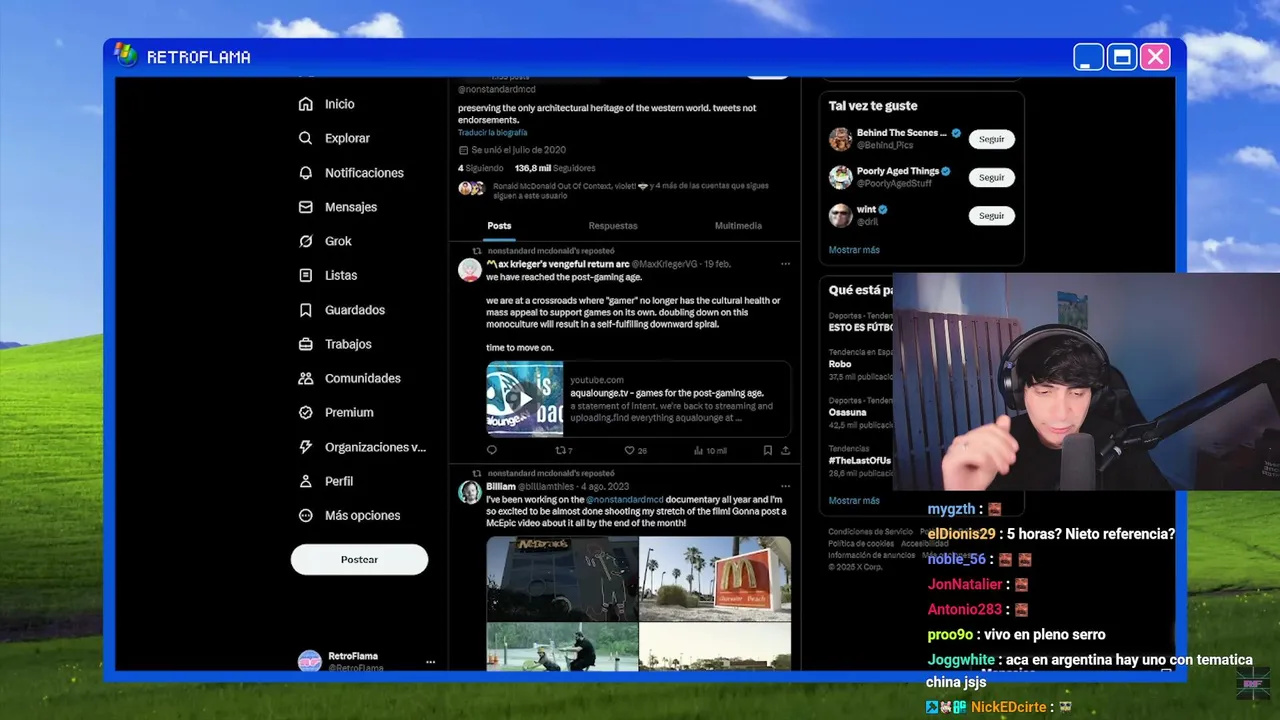This screenshot has height=720, width=1280.
Task: Repost the post-gaming age post
Action: tap(563, 450)
